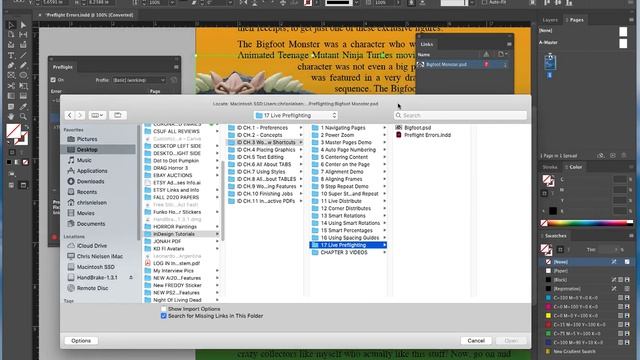Screen dimensions: 640x360
Task: Select the Selection tool in toolbox
Action: pos(11,25)
